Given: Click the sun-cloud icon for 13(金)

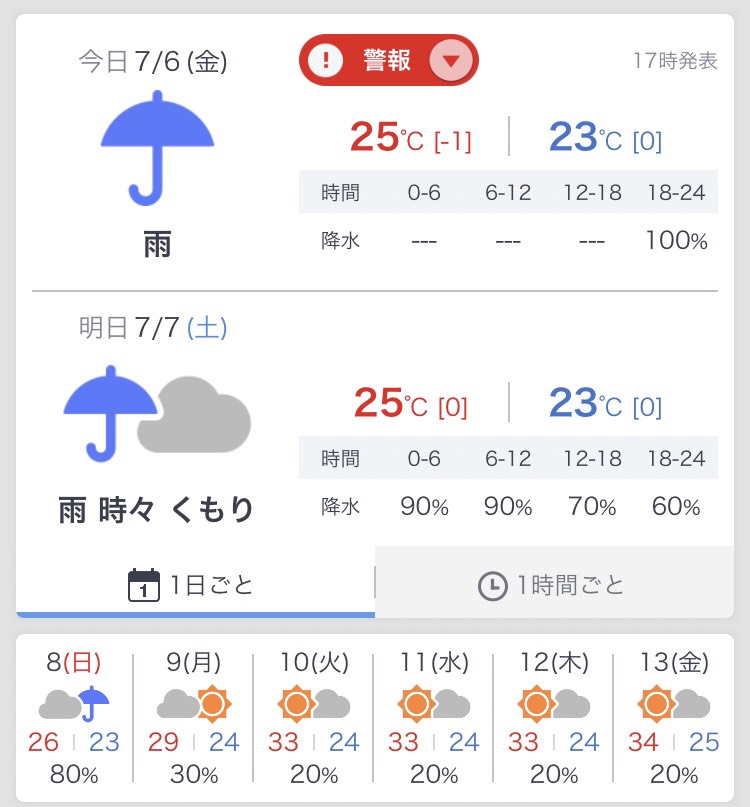Looking at the screenshot, I should pyautogui.click(x=673, y=705).
